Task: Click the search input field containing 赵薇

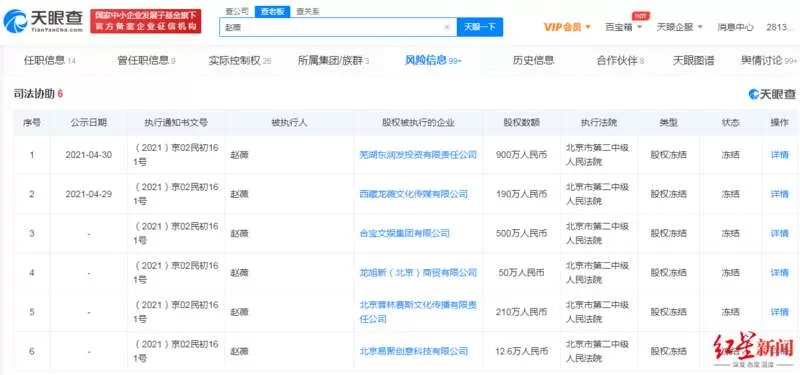Action: pos(332,28)
